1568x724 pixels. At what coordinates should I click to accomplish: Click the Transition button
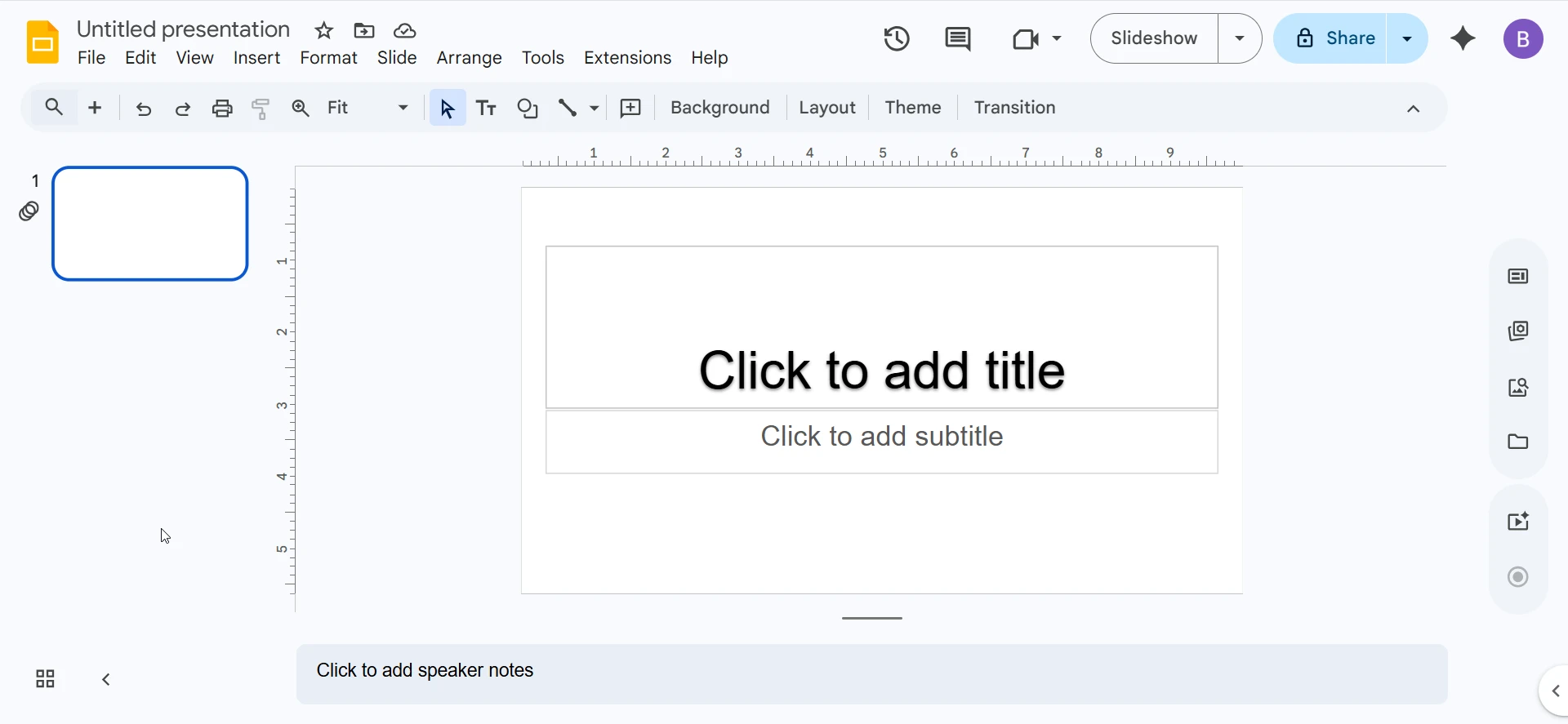[x=1014, y=108]
